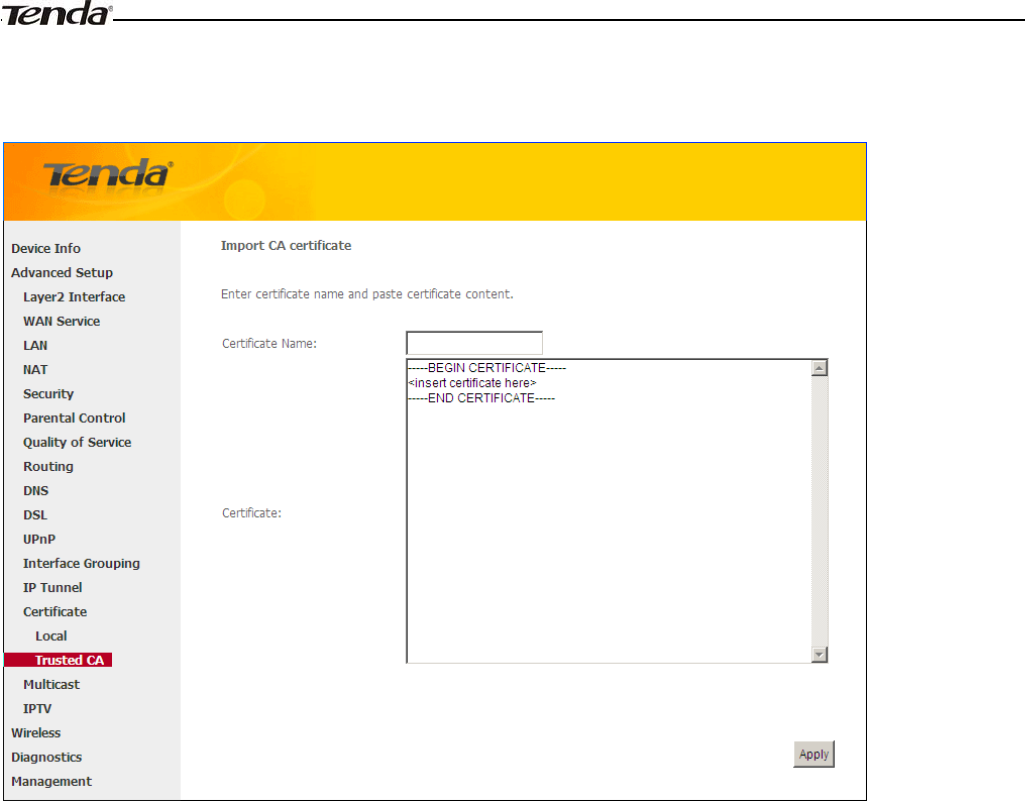
Task: Open DSL settings page
Action: point(35,515)
